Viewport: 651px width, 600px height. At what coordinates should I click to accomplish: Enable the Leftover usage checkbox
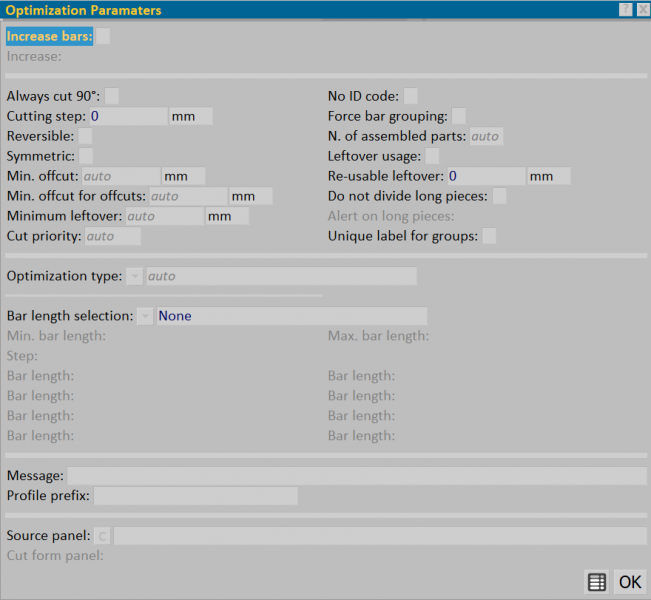[x=432, y=156]
